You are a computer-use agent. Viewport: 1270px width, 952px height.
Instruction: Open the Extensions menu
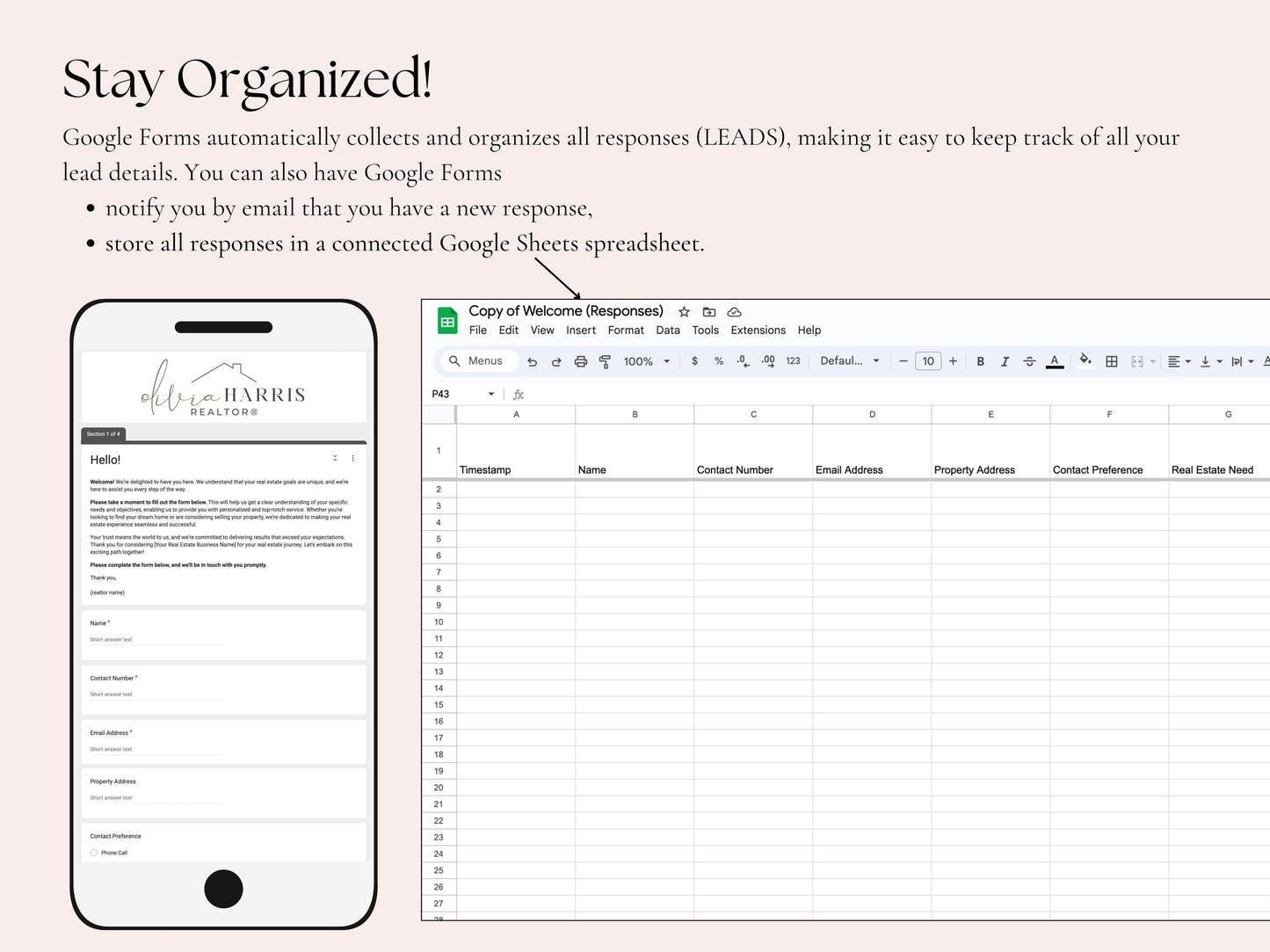tap(758, 331)
